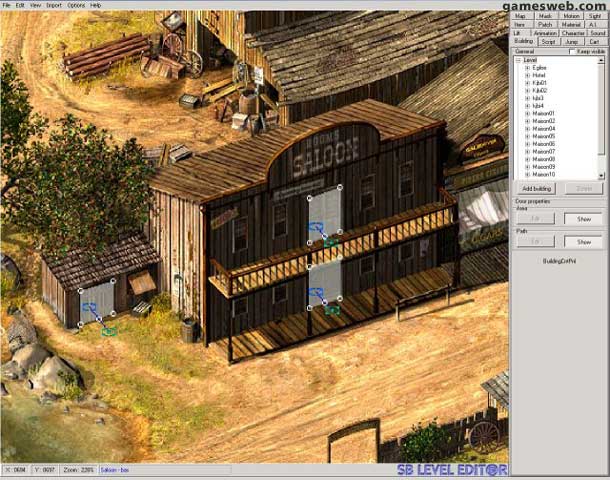Image resolution: width=610 pixels, height=480 pixels.
Task: Enable the Keep visible checkbox
Action: 571,52
